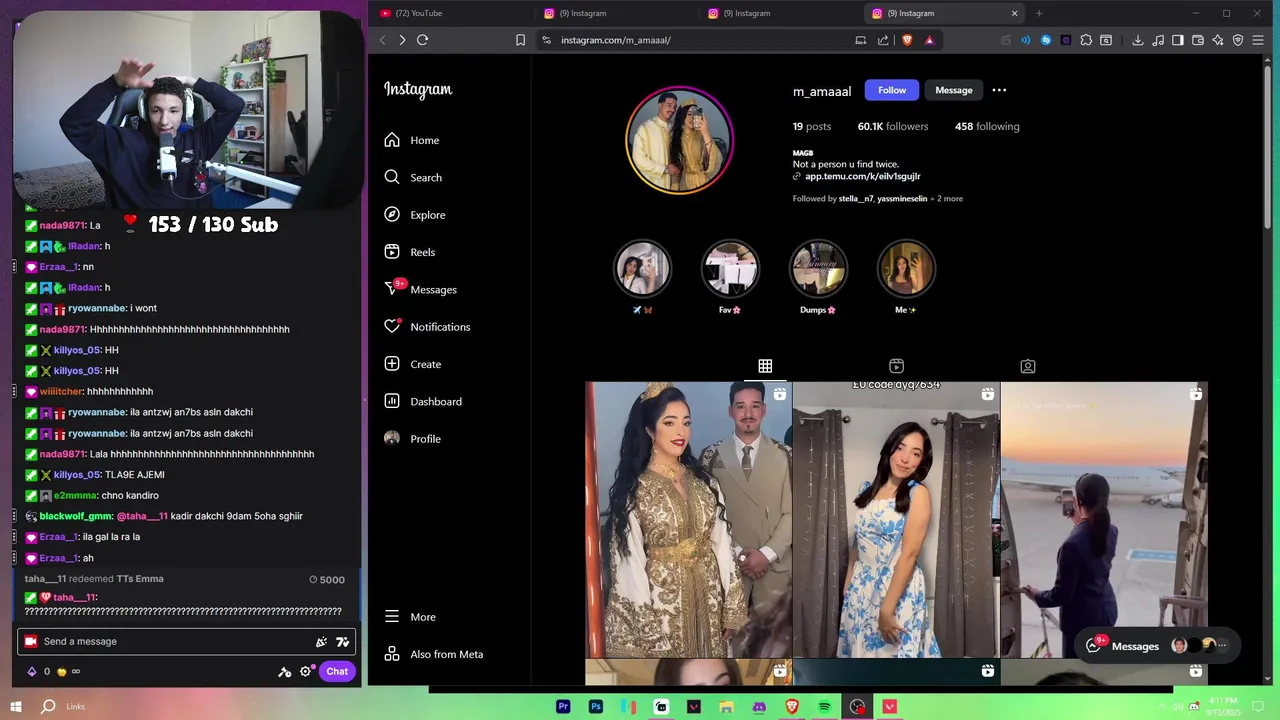The width and height of the screenshot is (1280, 720).
Task: Go to Instagram Home in sidebar
Action: [412, 140]
